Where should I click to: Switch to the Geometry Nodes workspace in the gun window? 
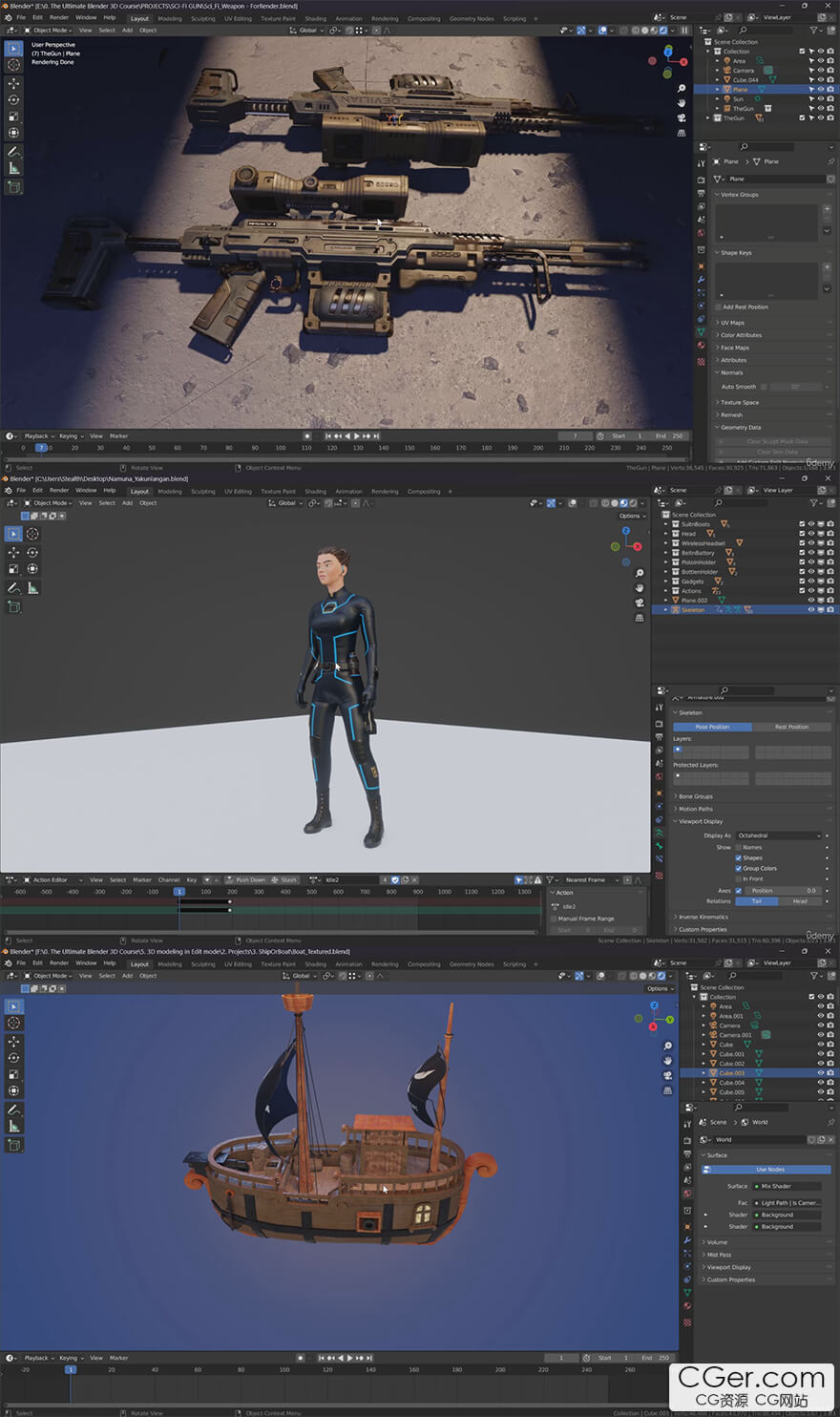[x=472, y=18]
